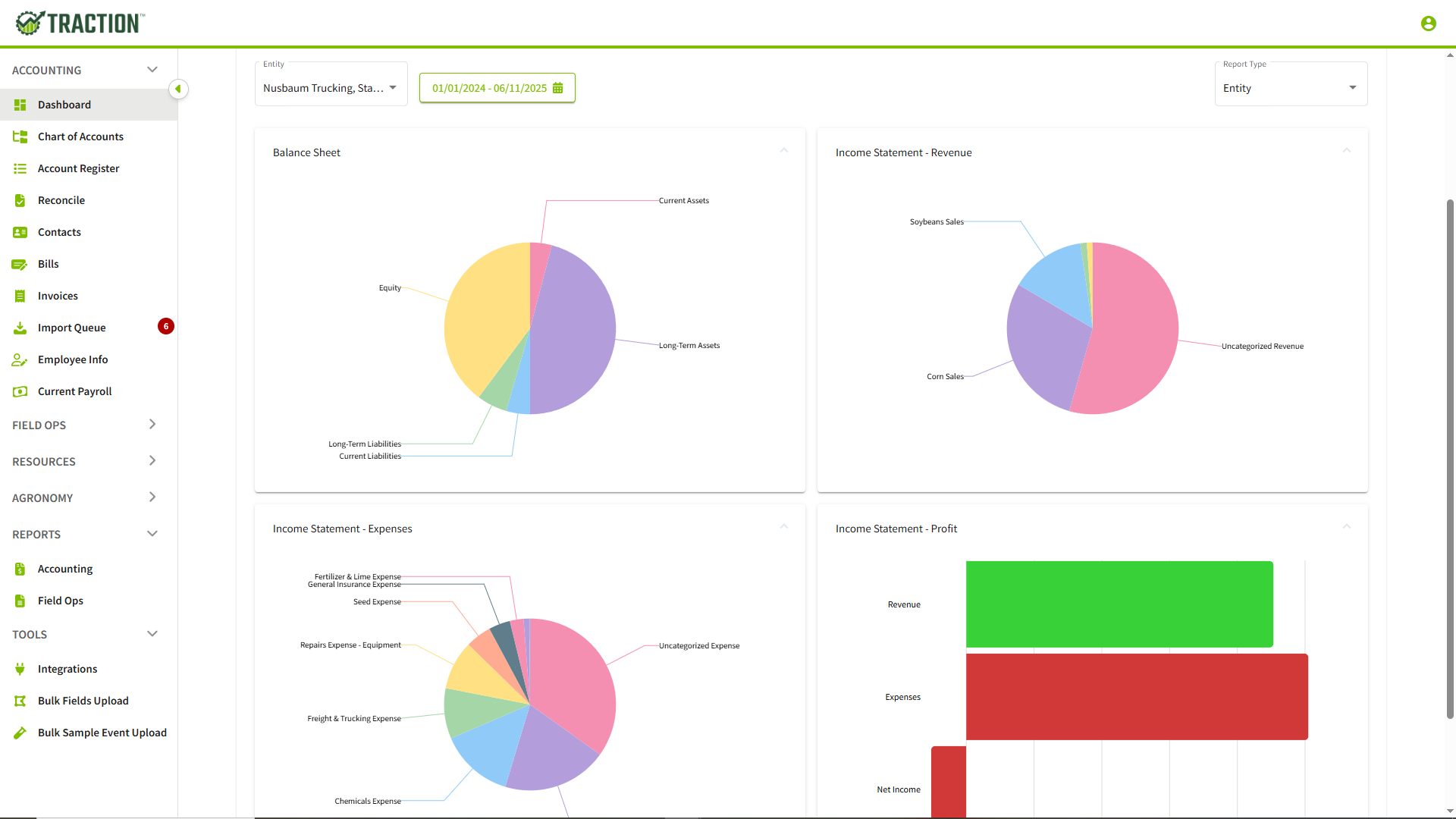The width and height of the screenshot is (1456, 819).
Task: Collapse the sidebar using the circular arrow button
Action: [179, 89]
